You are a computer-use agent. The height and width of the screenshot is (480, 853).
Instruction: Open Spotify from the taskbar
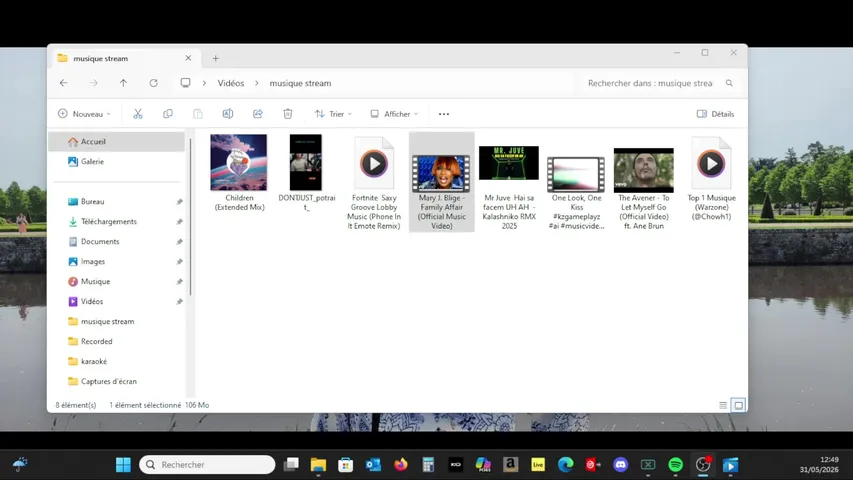[676, 465]
